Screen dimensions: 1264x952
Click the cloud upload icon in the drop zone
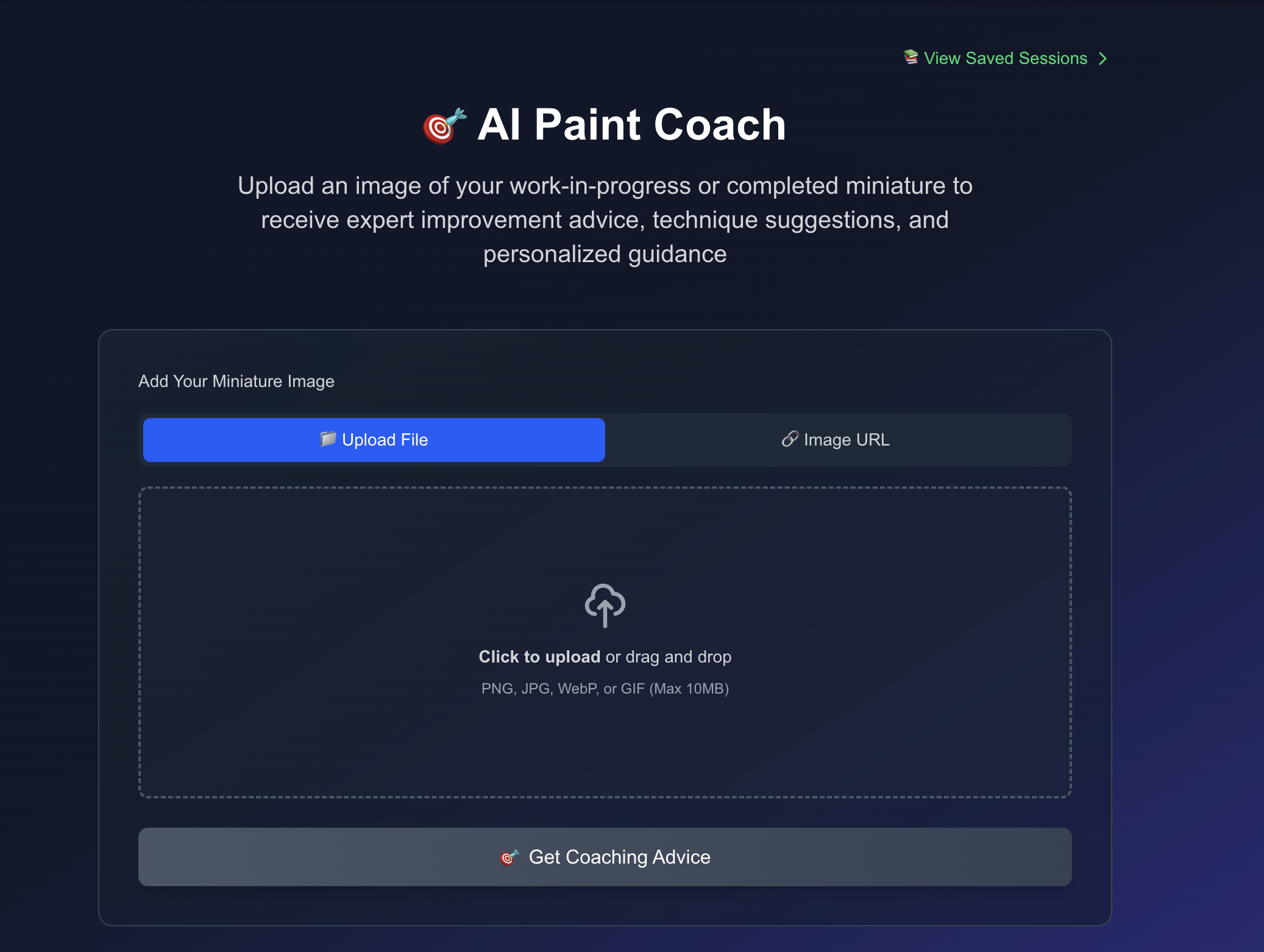pyautogui.click(x=605, y=605)
